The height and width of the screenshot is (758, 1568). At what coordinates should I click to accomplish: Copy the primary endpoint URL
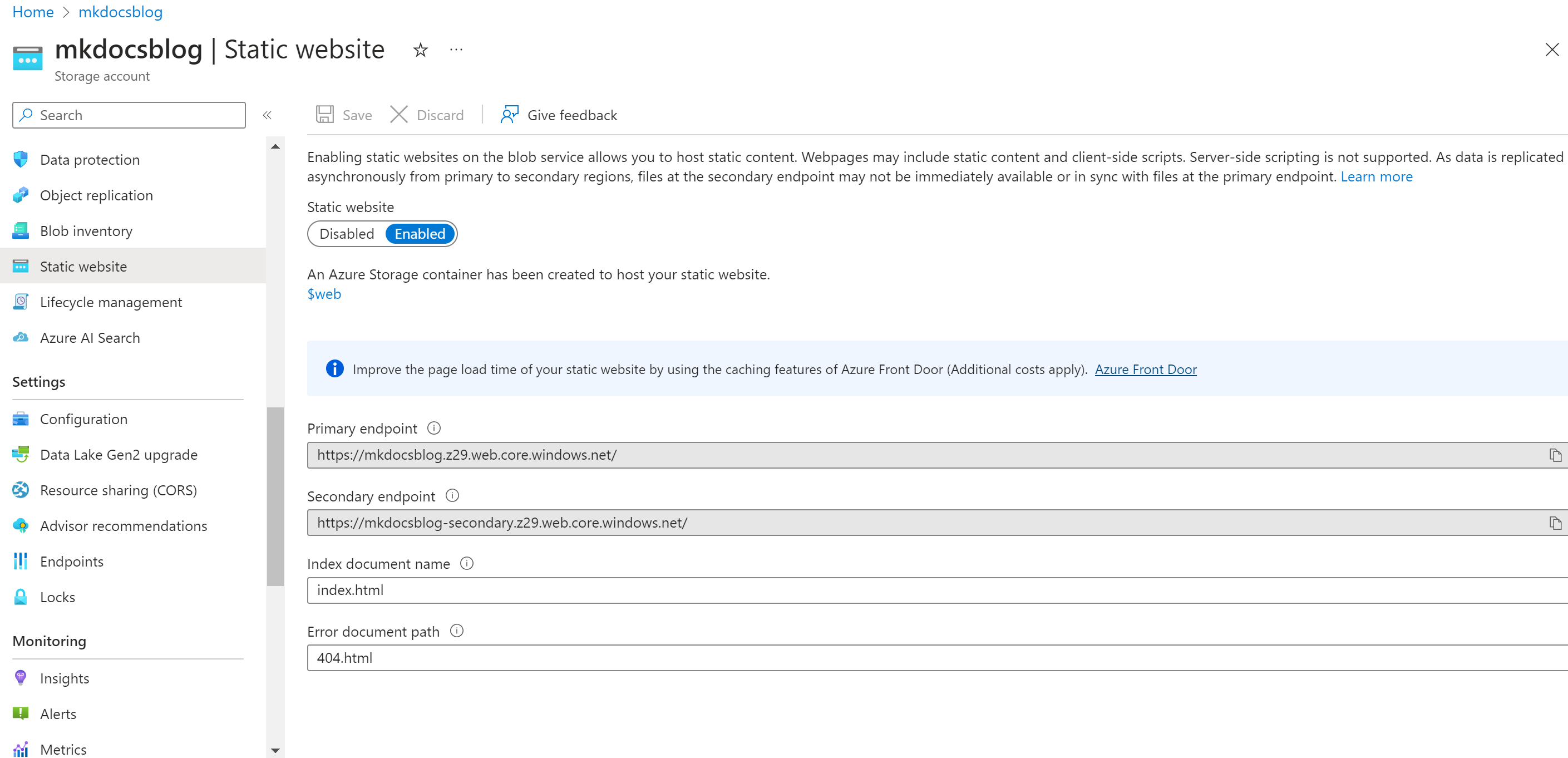pos(1555,455)
